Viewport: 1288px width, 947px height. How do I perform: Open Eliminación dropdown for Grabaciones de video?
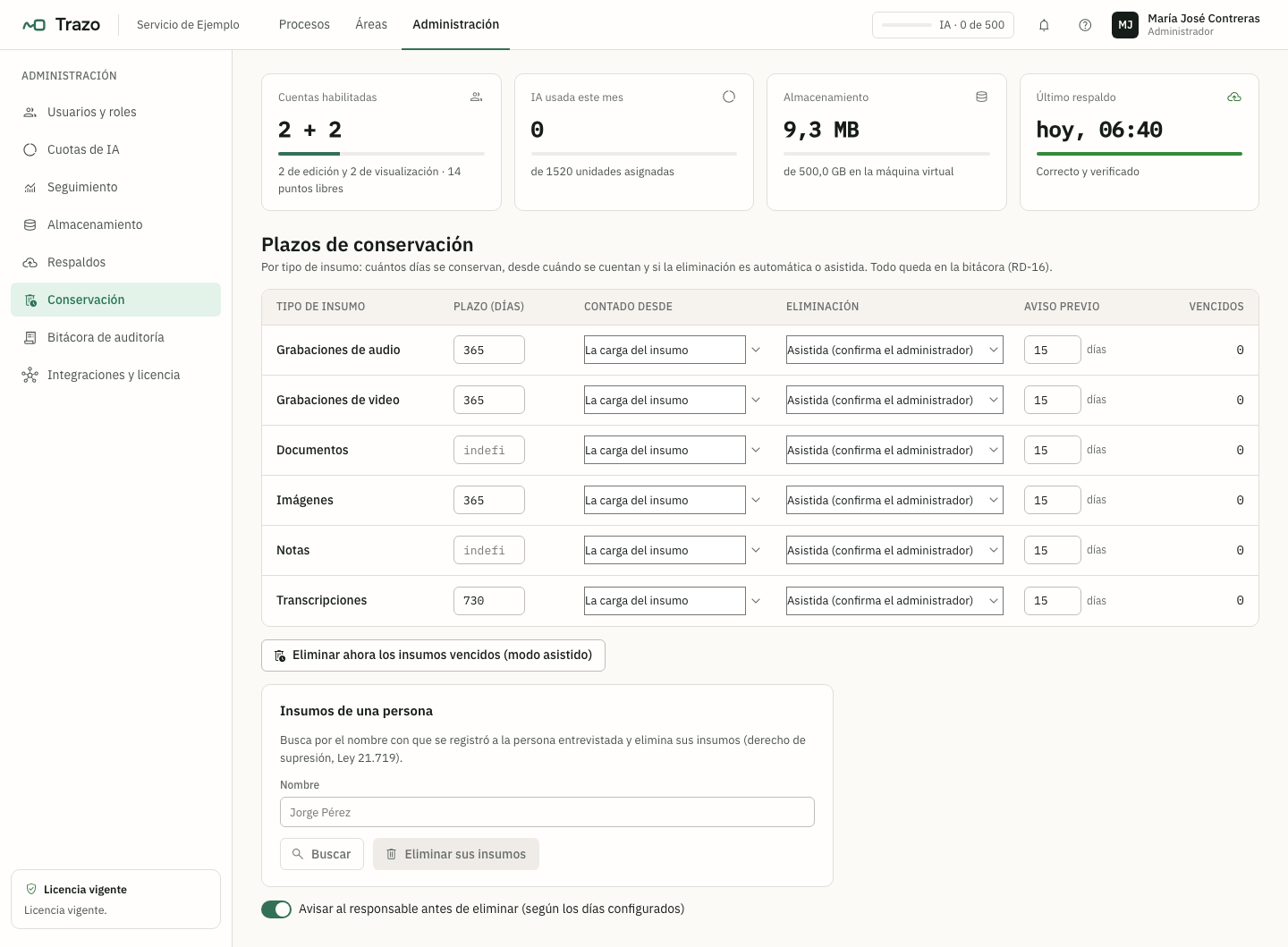pos(894,400)
